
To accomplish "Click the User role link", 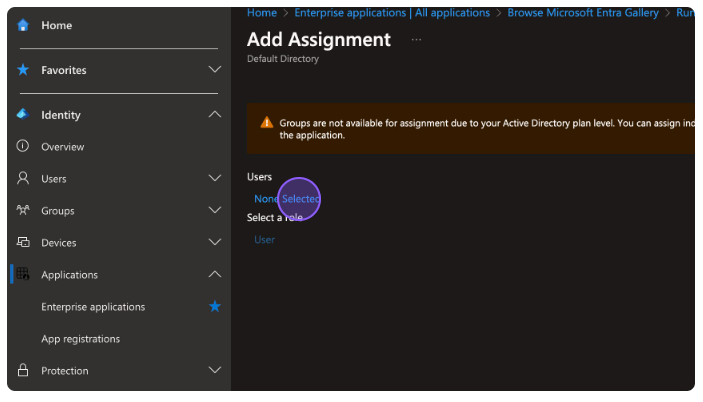I will click(x=264, y=240).
